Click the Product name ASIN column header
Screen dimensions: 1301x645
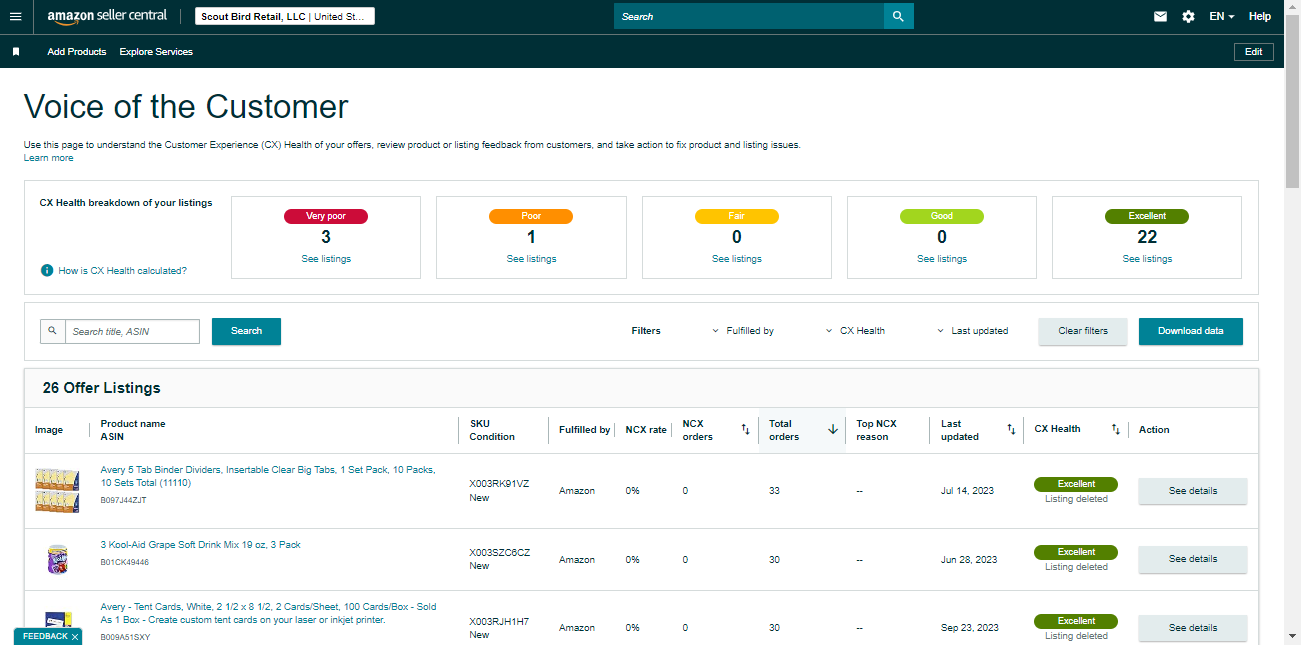[133, 430]
